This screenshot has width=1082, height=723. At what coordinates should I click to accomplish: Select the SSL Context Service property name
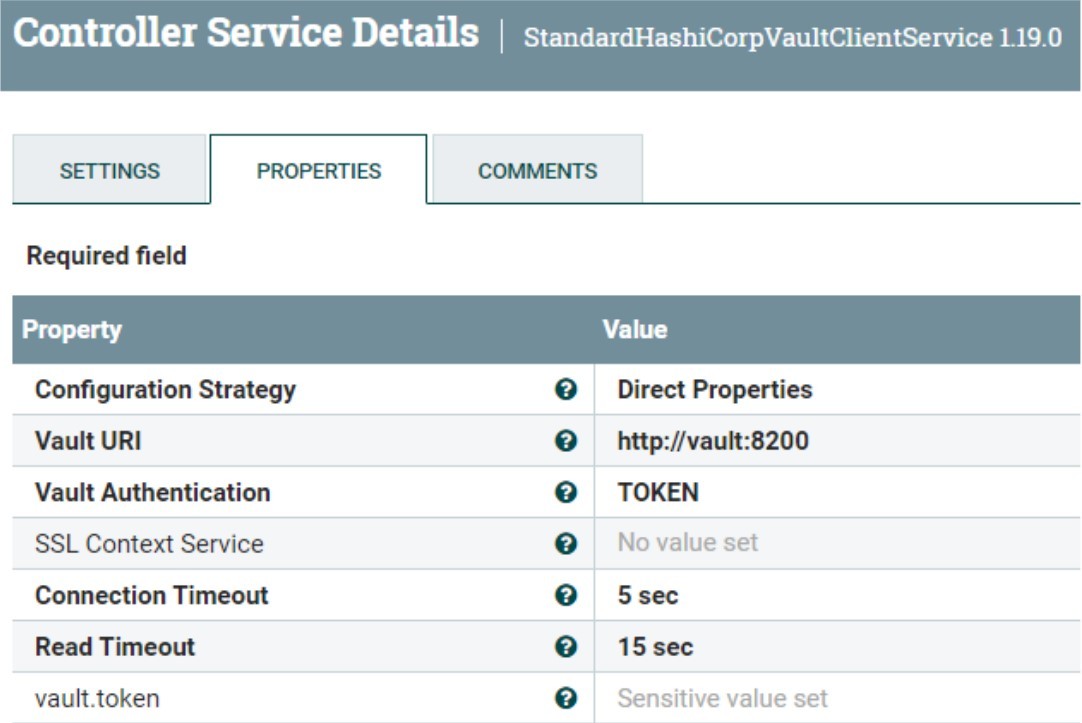coord(149,544)
